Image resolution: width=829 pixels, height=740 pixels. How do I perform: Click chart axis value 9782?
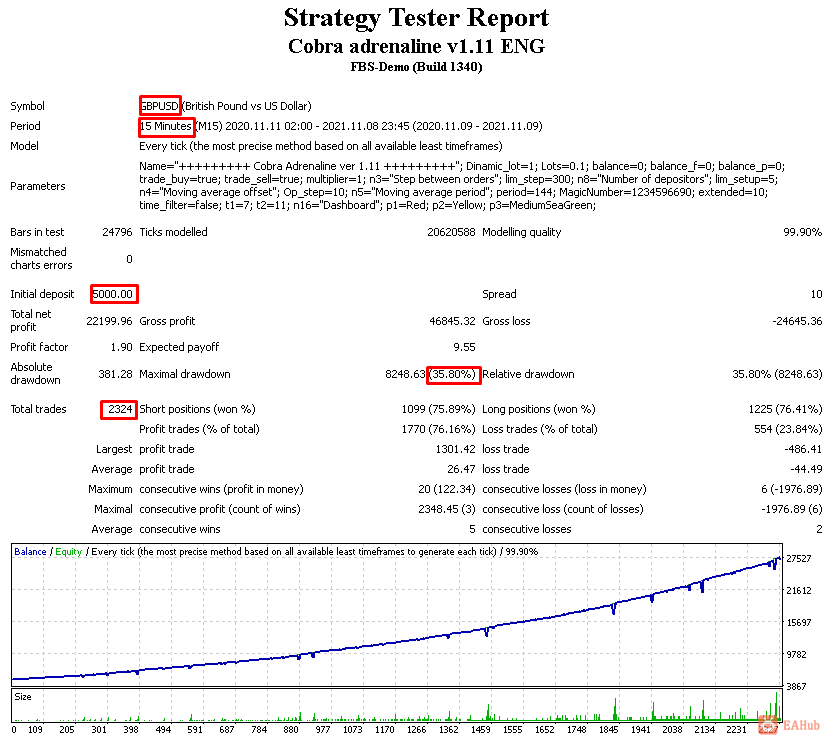click(x=798, y=655)
